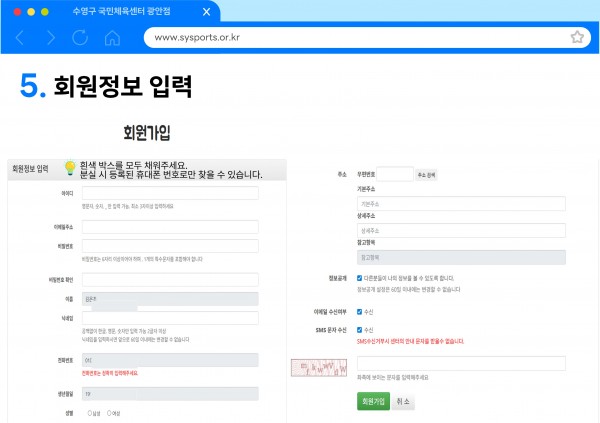Click the 주소 검색 button
600x423 pixels.
426,174
